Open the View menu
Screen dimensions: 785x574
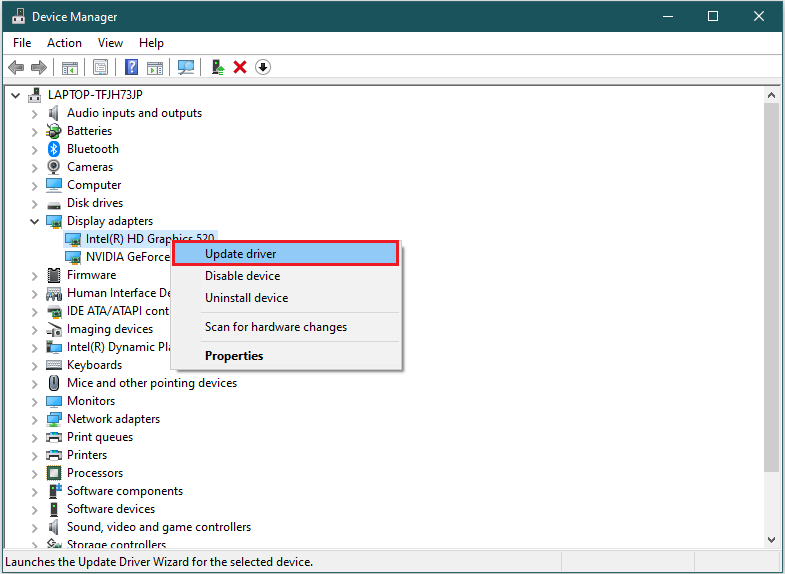(110, 43)
